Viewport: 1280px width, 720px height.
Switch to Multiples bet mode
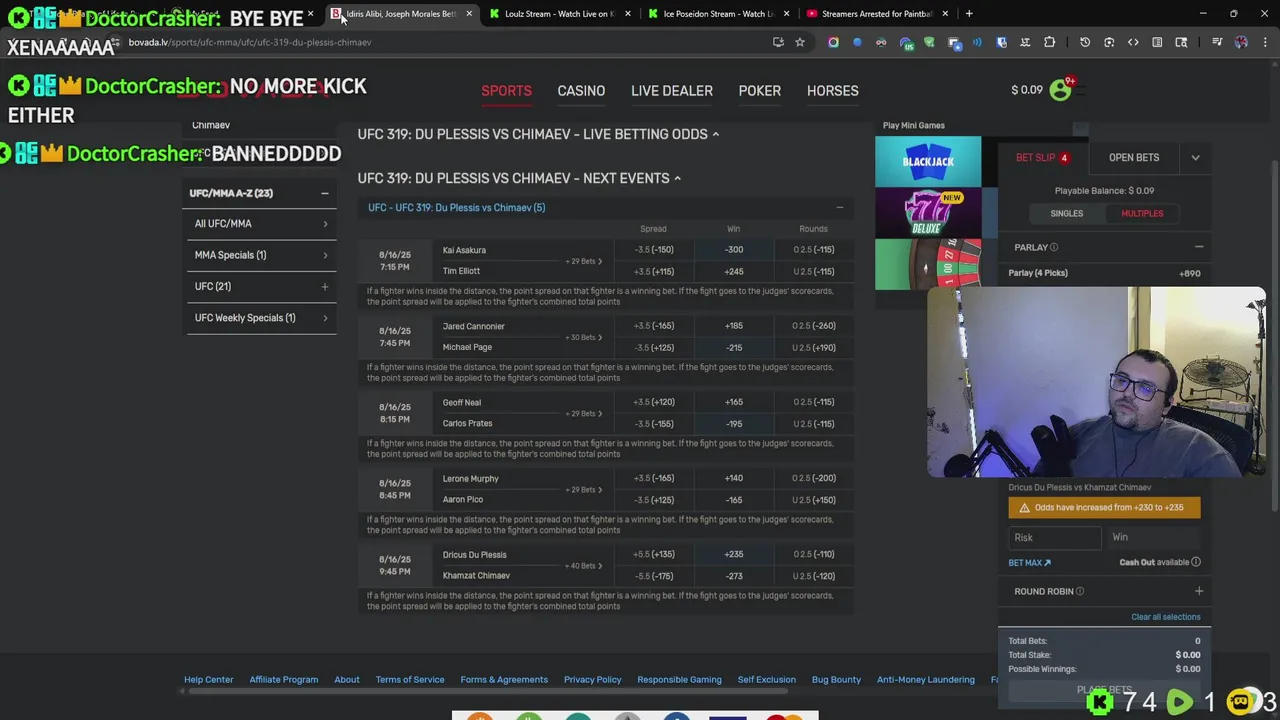tap(1142, 213)
